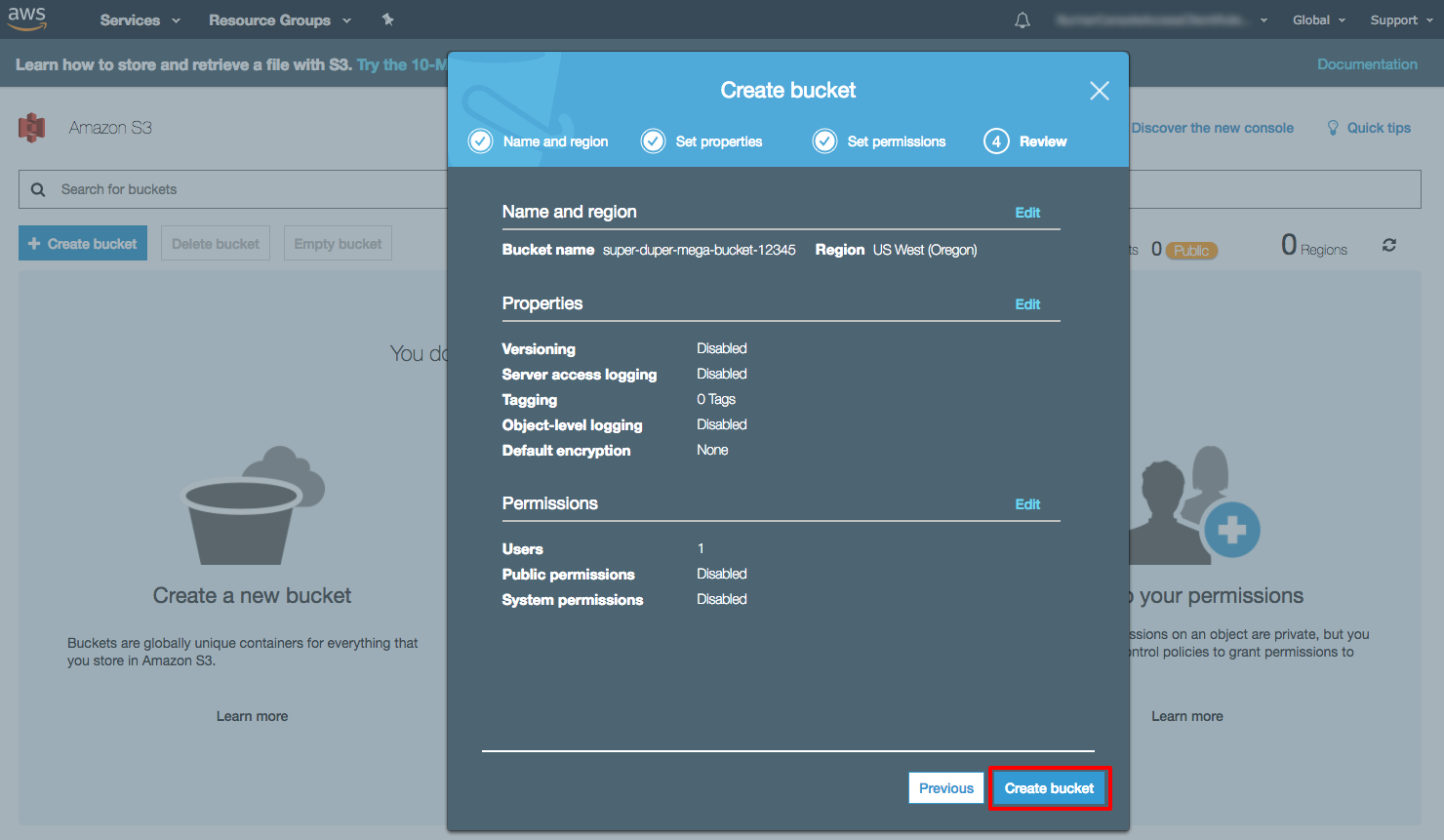Click the Set properties checkmark icon
The image size is (1444, 840).
pos(653,141)
